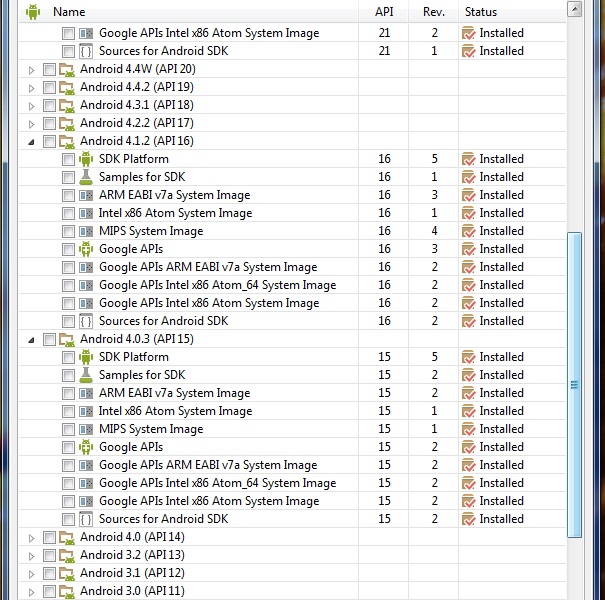Screen dimensions: 605x600
Task: Click the Android 4.4W folder icon
Action: coord(68,69)
